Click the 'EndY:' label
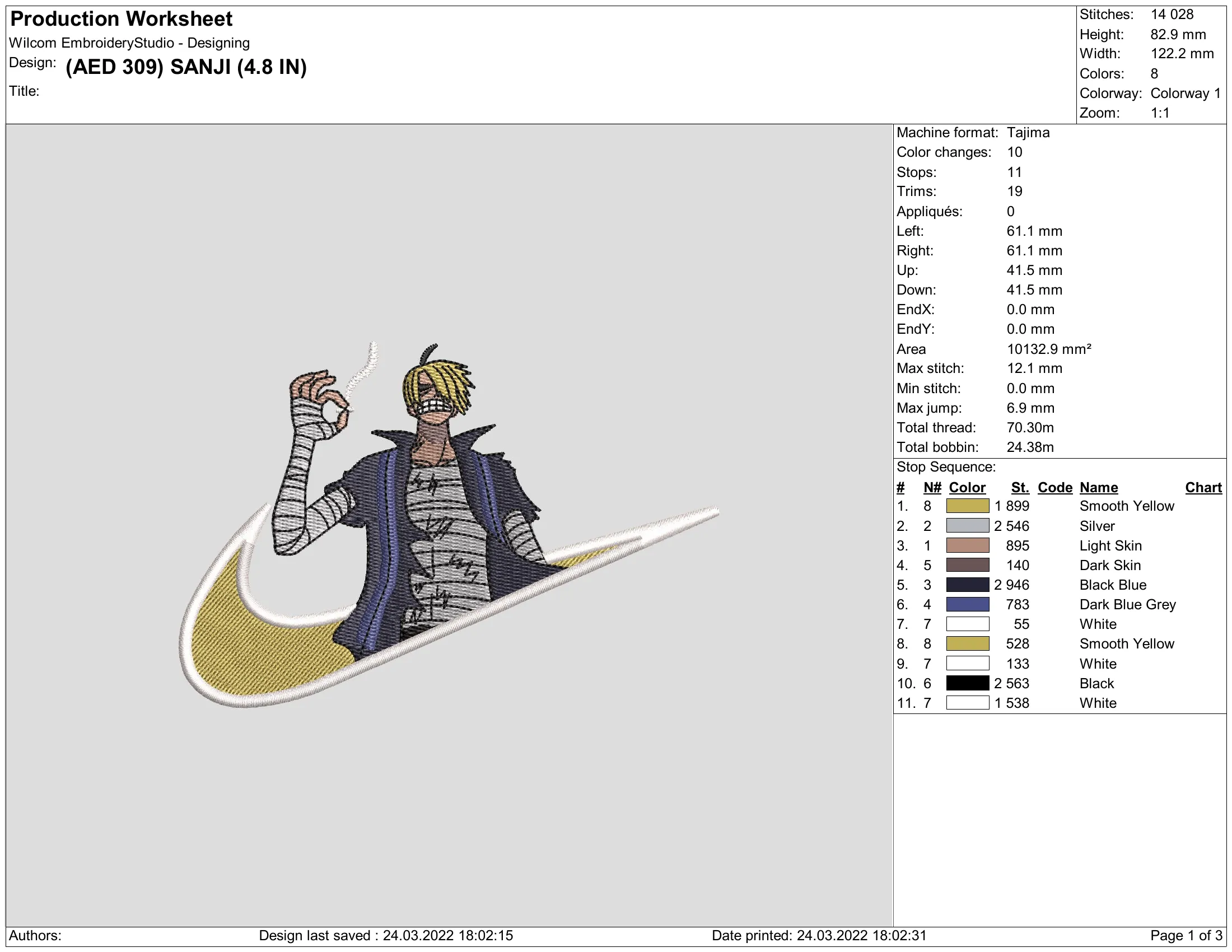 916,329
